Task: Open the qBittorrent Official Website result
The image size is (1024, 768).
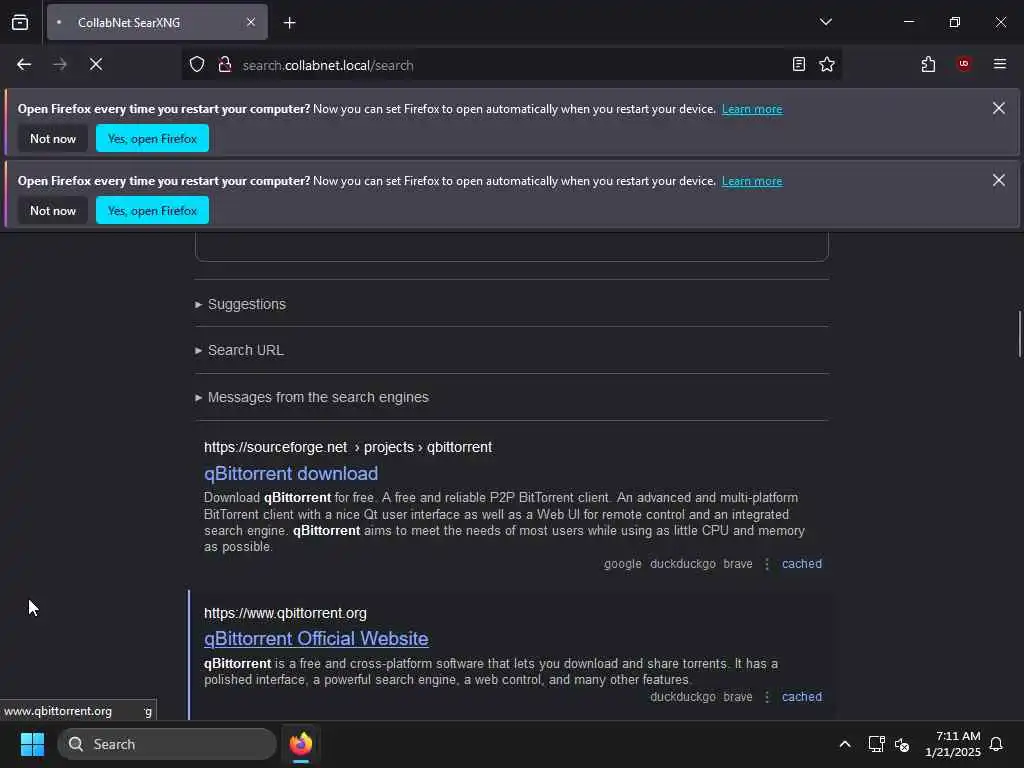Action: [316, 639]
